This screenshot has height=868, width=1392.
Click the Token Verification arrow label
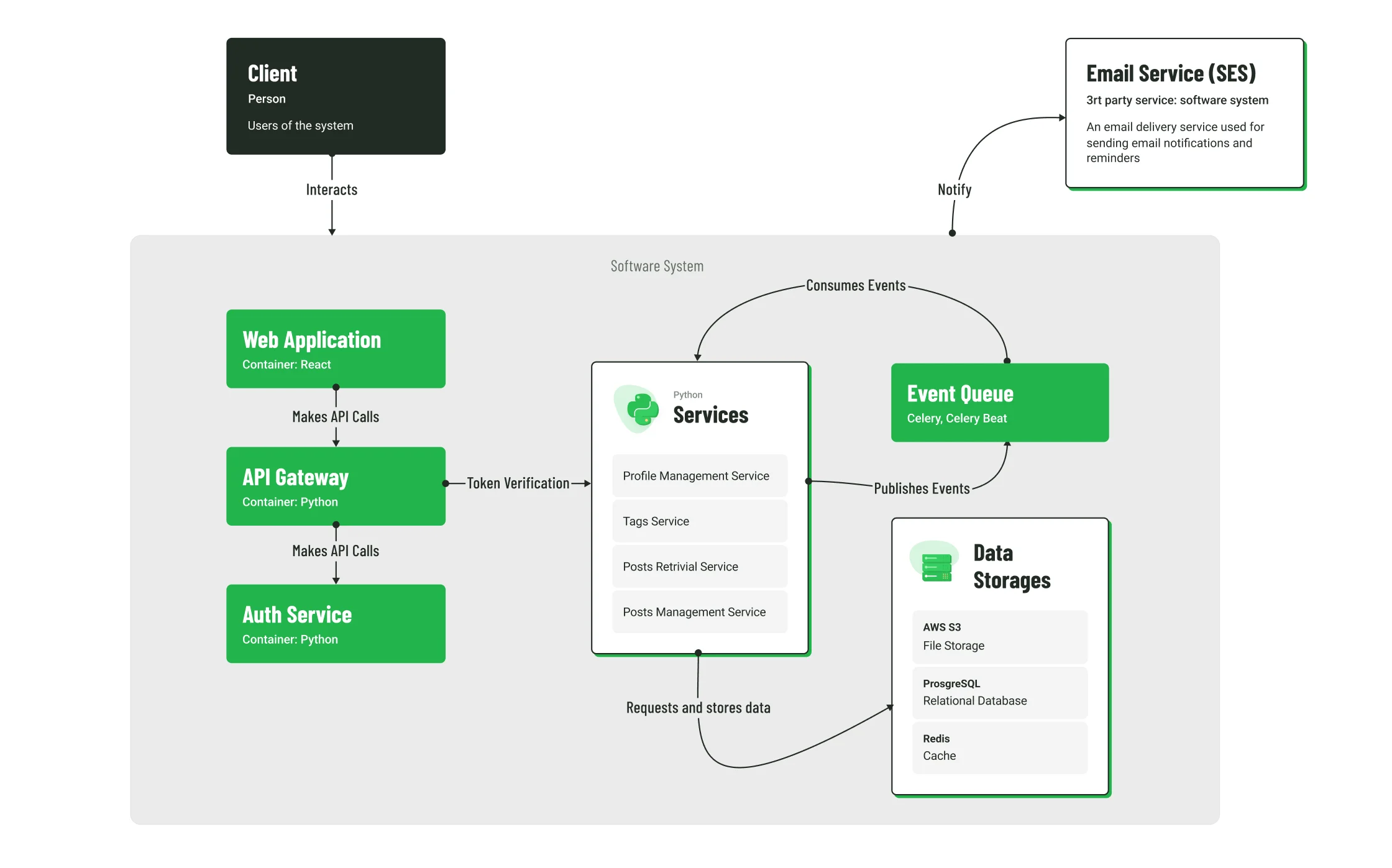click(518, 483)
